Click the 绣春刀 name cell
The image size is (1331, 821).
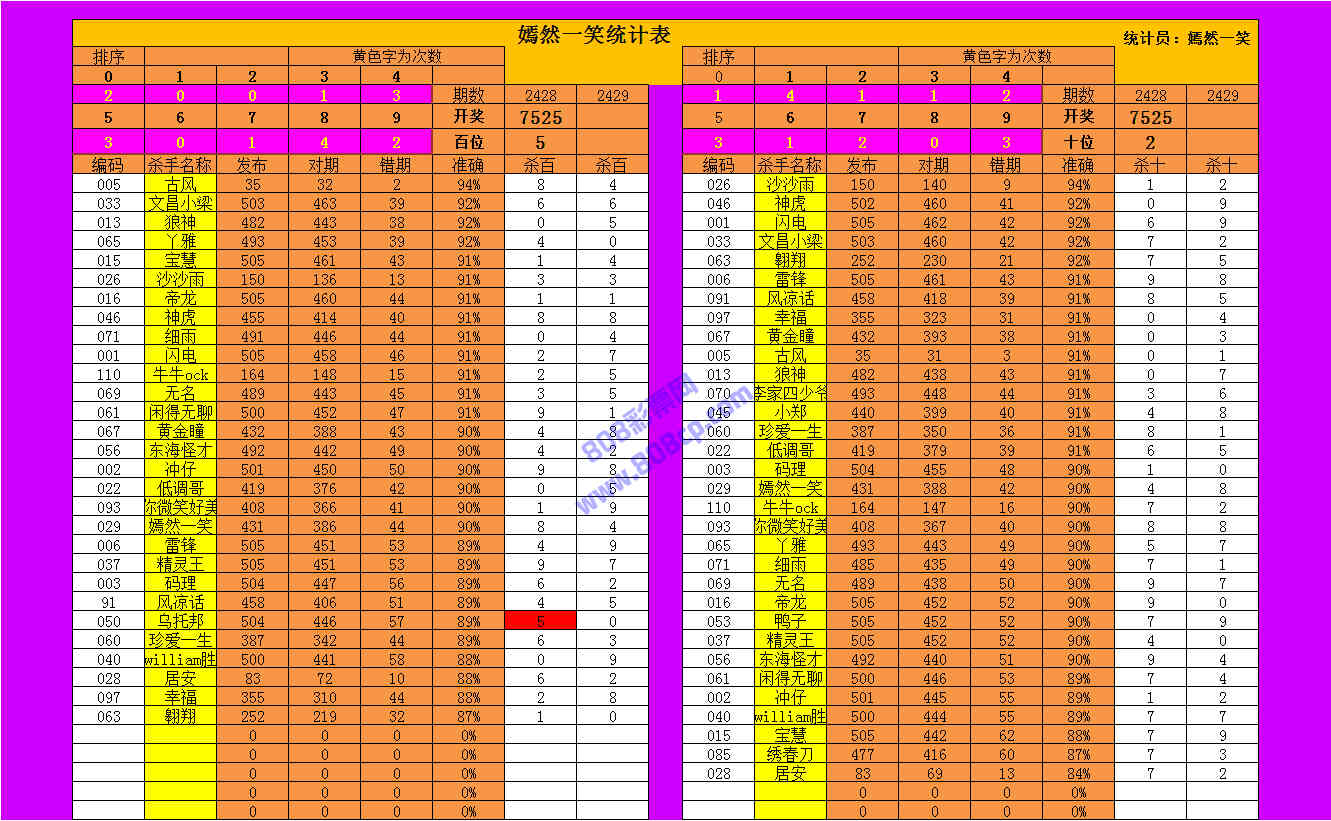tap(790, 754)
